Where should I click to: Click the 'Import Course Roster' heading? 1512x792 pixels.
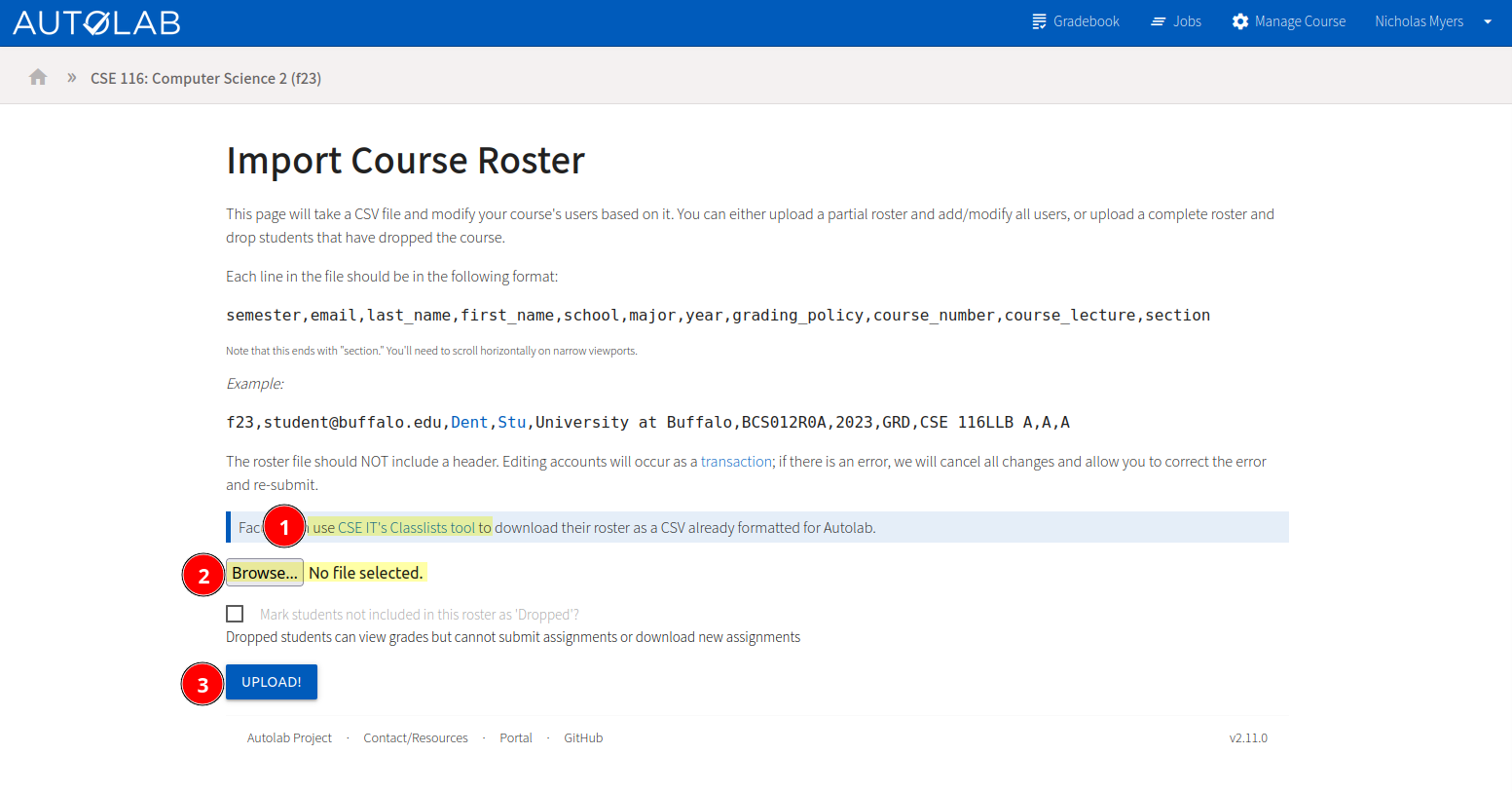(x=405, y=161)
